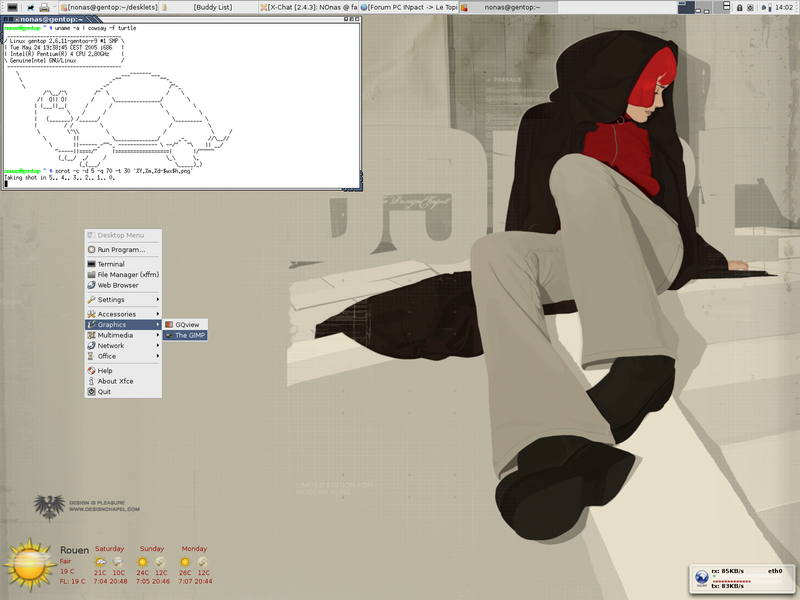Switch to the Buddy List taskbar window
Screen dimensions: 800x600
point(208,7)
